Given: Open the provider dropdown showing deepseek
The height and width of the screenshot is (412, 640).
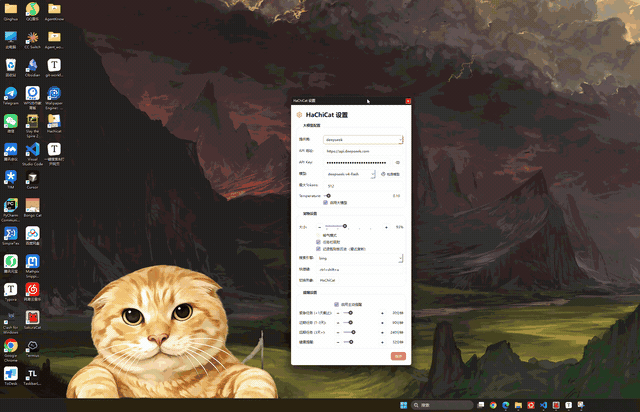Looking at the screenshot, I should (x=363, y=140).
